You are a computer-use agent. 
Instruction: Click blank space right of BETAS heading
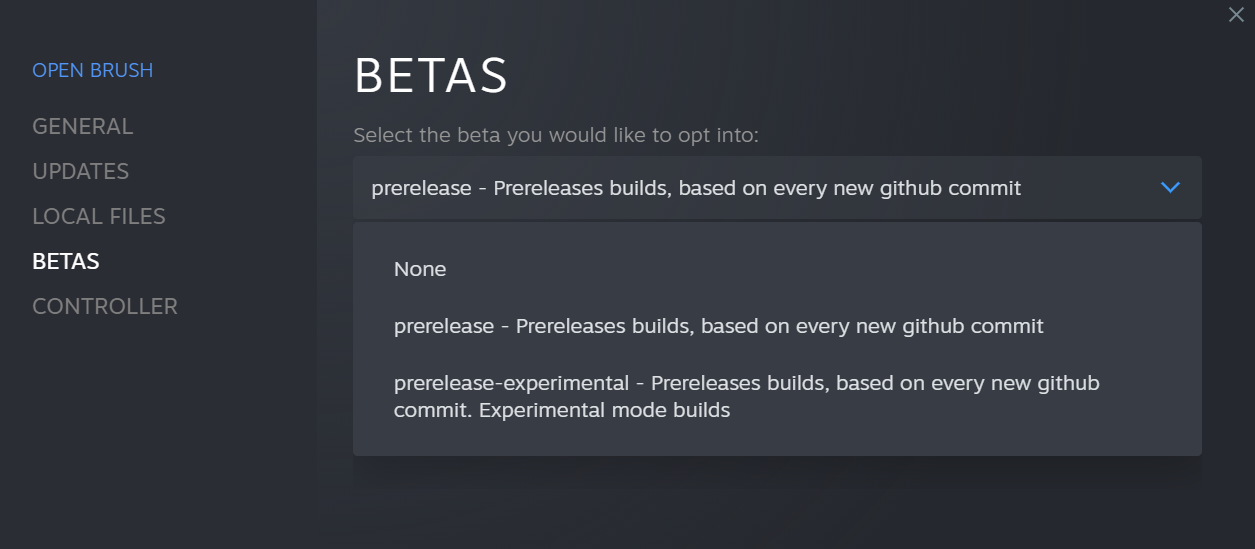(850, 76)
